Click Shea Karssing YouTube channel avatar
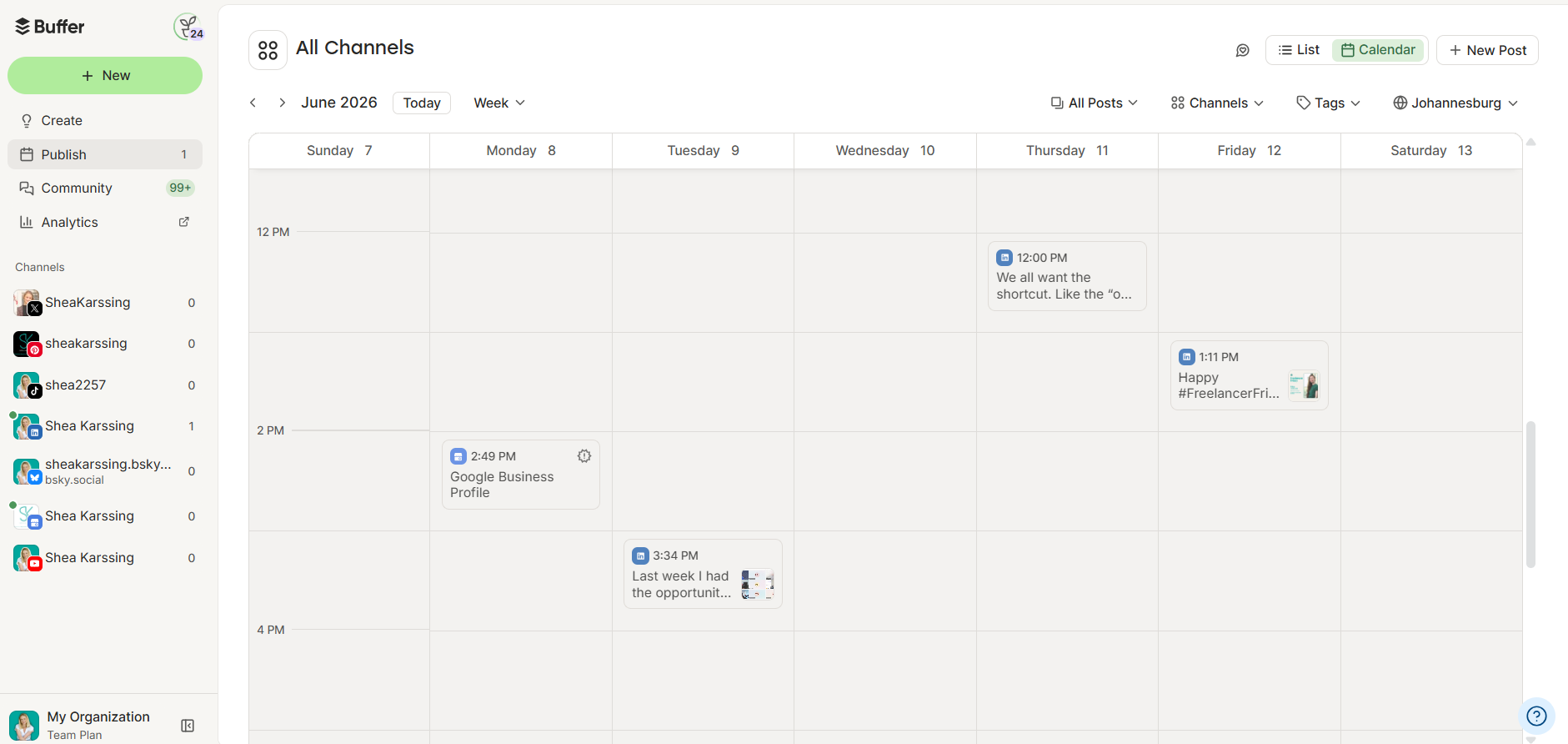The height and width of the screenshot is (744, 1568). 27,558
